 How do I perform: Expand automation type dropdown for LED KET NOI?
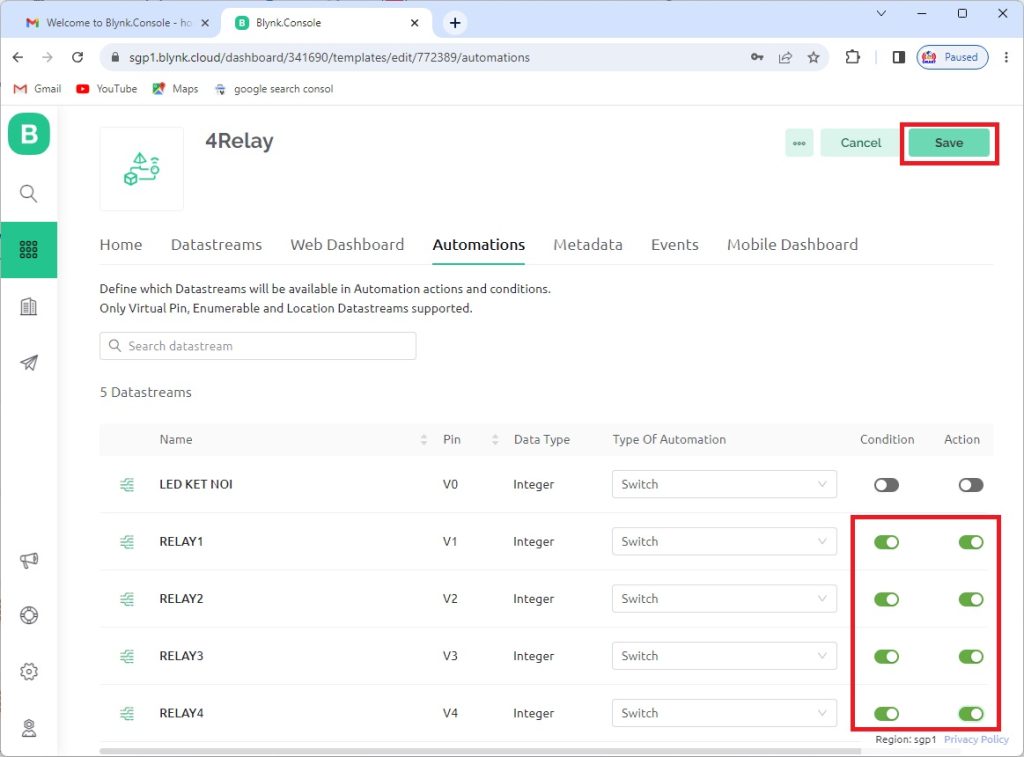point(724,485)
